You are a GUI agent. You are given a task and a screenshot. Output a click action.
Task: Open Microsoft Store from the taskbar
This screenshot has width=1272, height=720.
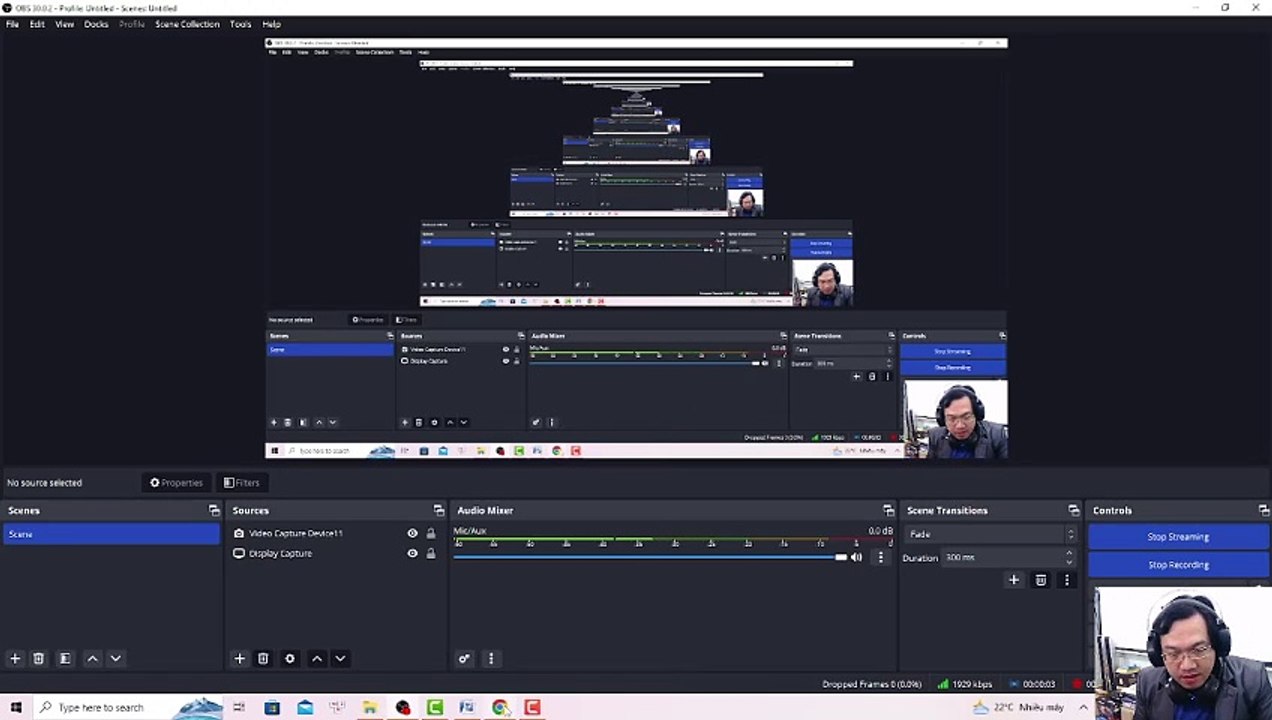[272, 707]
